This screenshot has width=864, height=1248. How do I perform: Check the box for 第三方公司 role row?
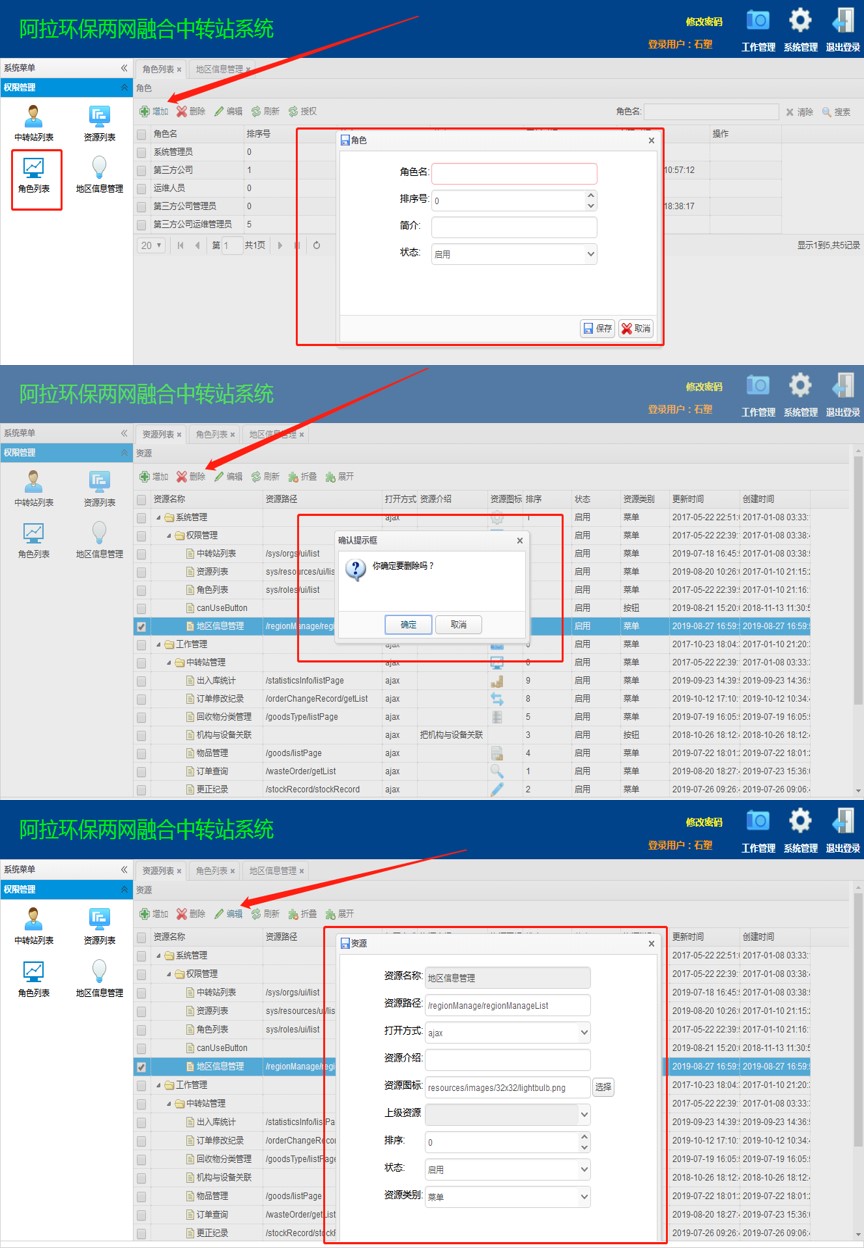[x=141, y=170]
